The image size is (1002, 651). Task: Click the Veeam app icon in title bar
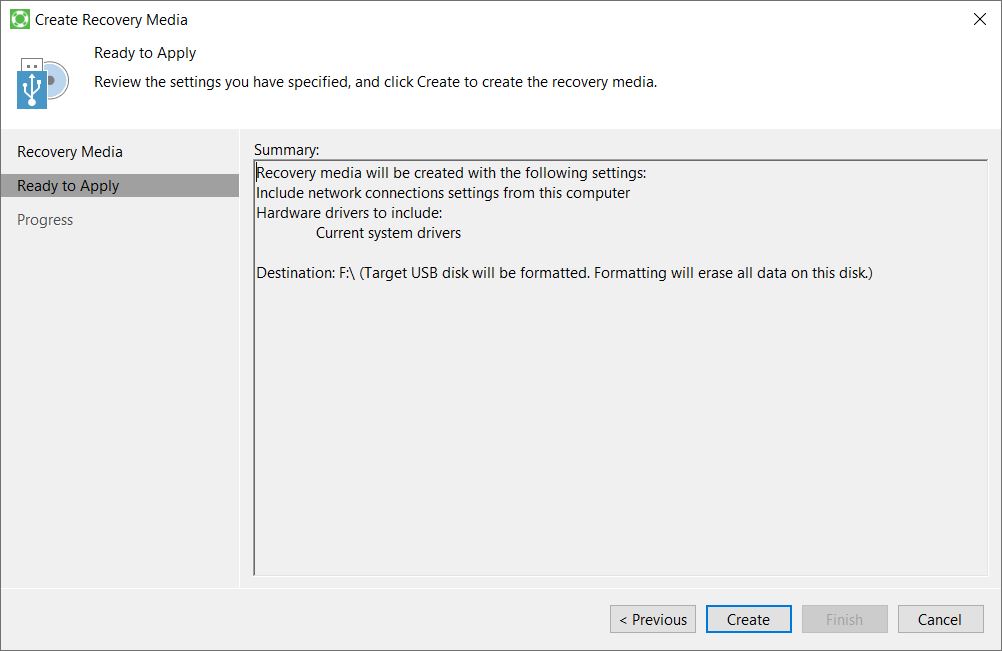pos(19,19)
